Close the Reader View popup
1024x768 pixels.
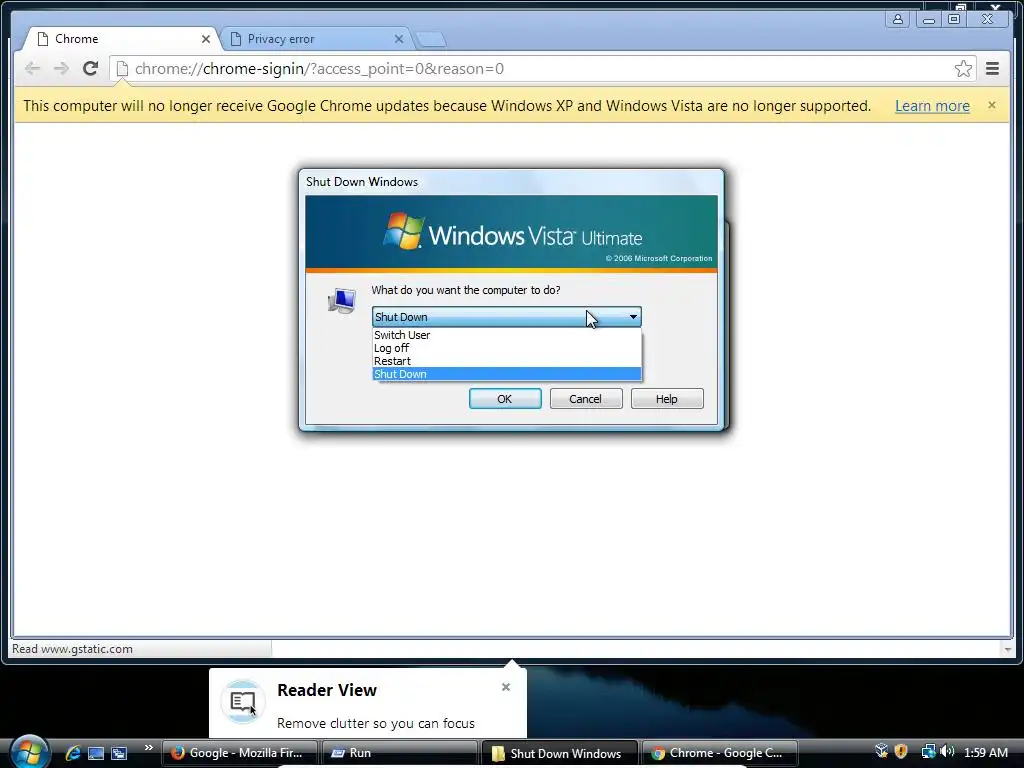click(x=505, y=687)
